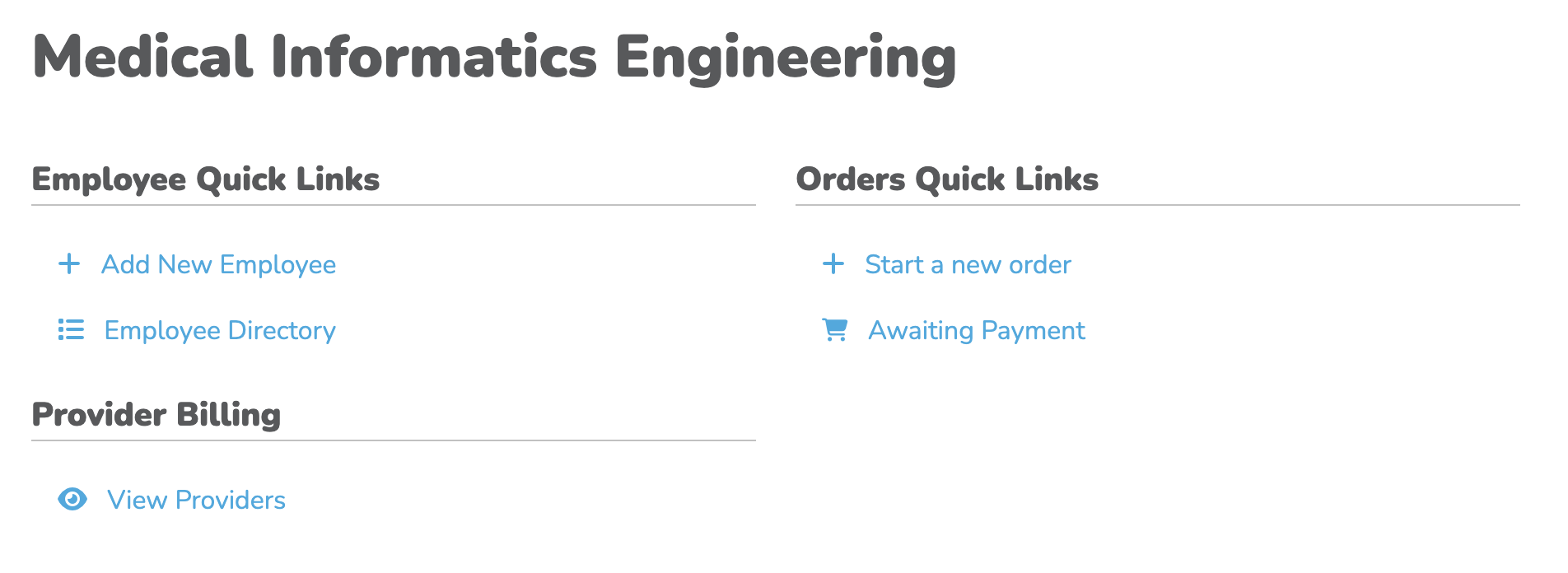Click the word Engineering in the page title

pyautogui.click(x=786, y=58)
